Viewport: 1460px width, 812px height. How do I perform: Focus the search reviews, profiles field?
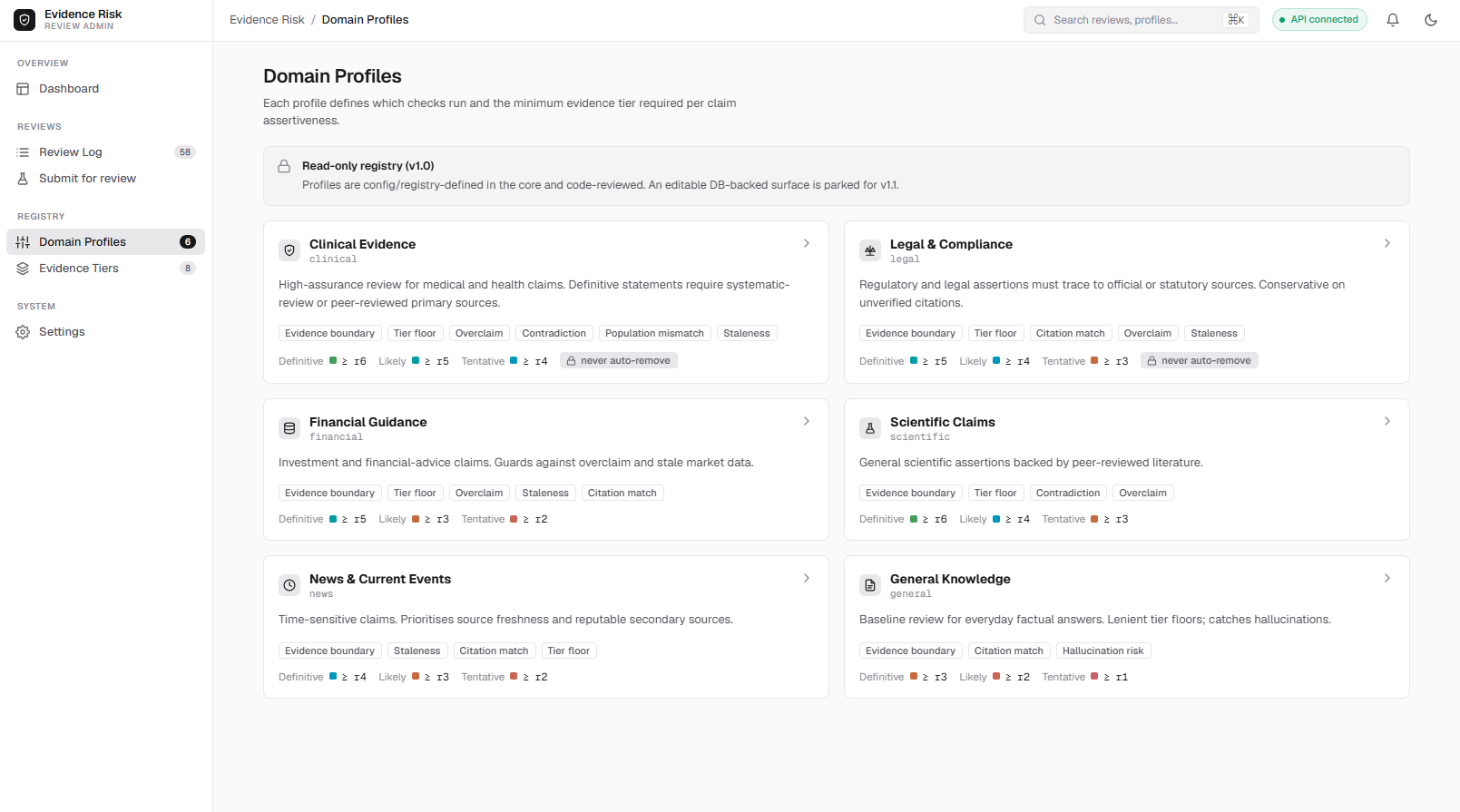coord(1142,20)
